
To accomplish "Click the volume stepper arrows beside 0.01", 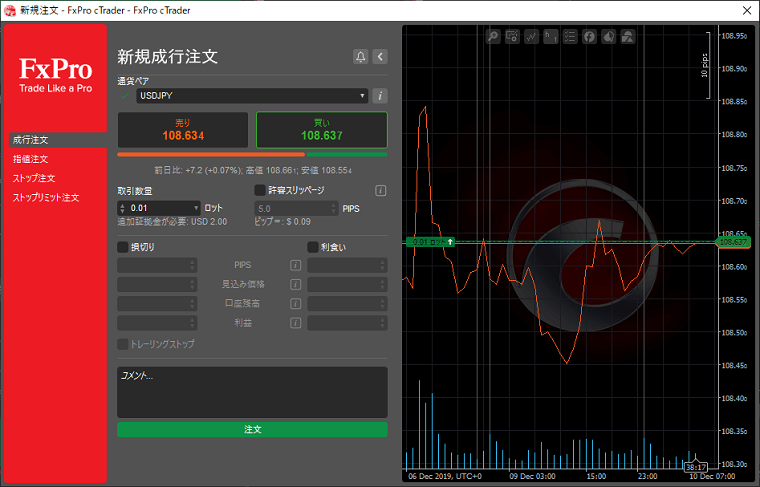I will pos(122,208).
